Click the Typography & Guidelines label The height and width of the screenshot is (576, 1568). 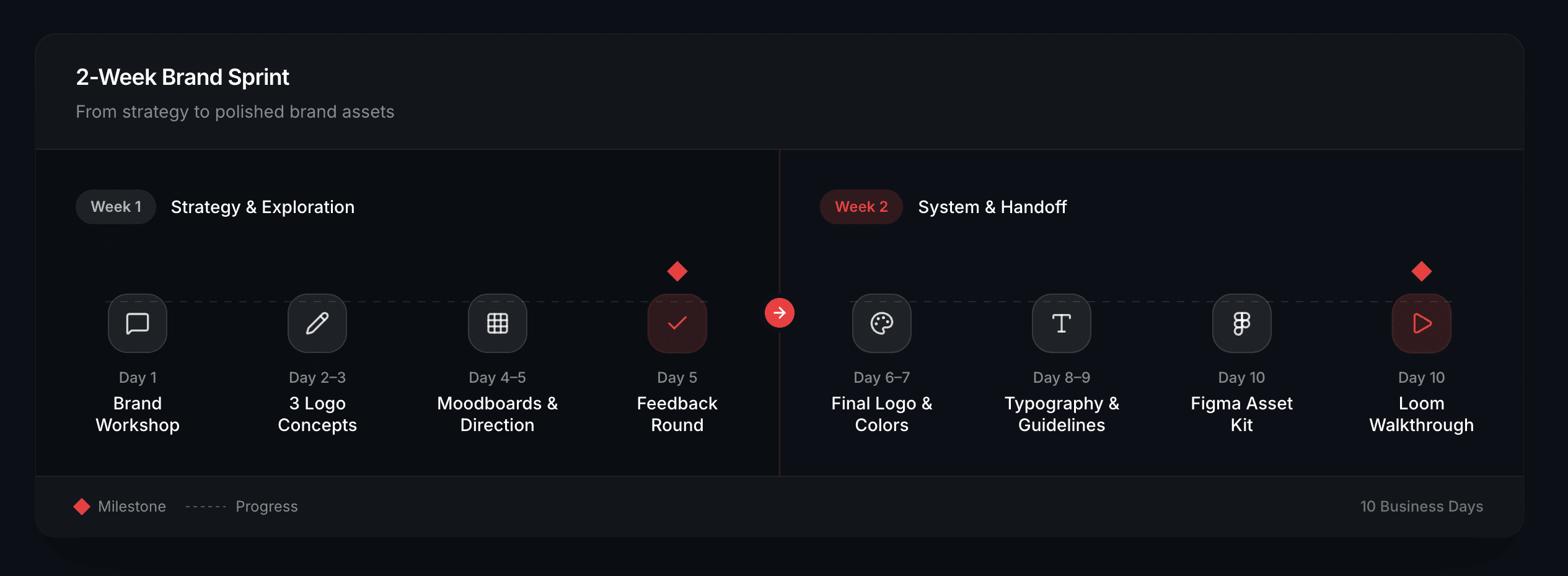[x=1061, y=414]
